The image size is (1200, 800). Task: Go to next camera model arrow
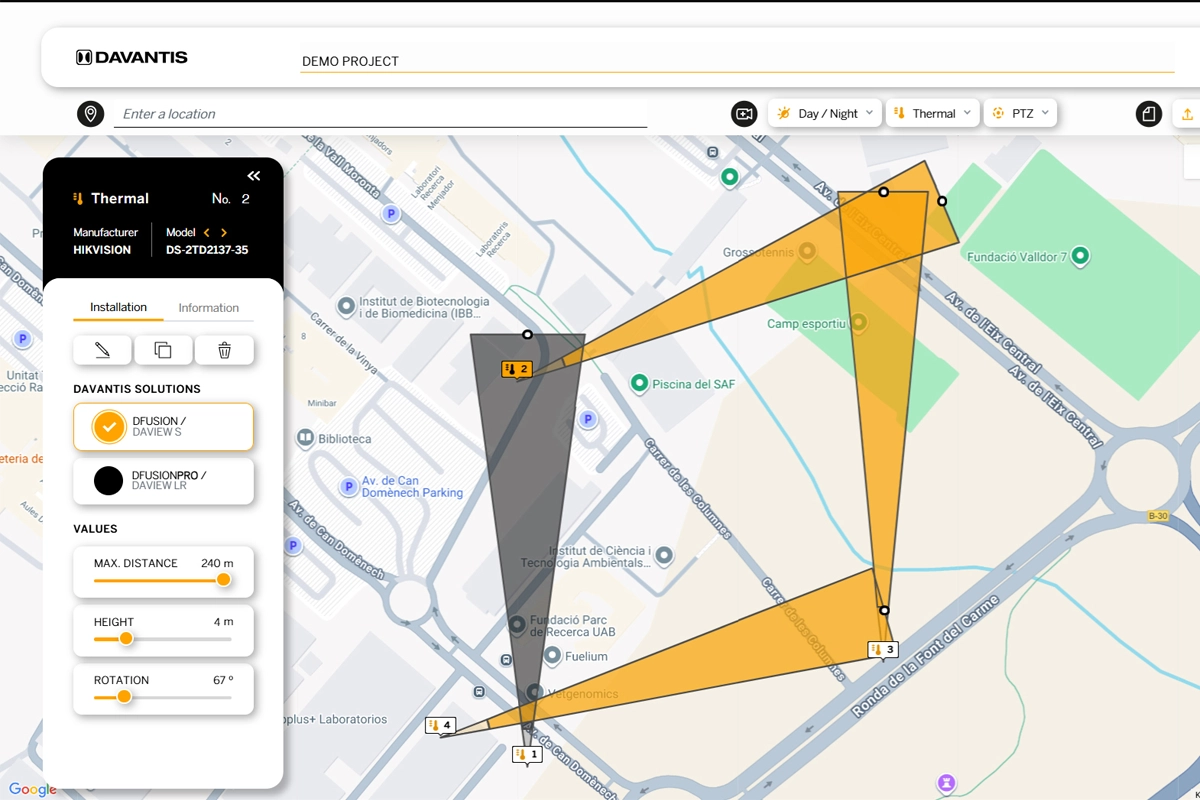pyautogui.click(x=224, y=233)
